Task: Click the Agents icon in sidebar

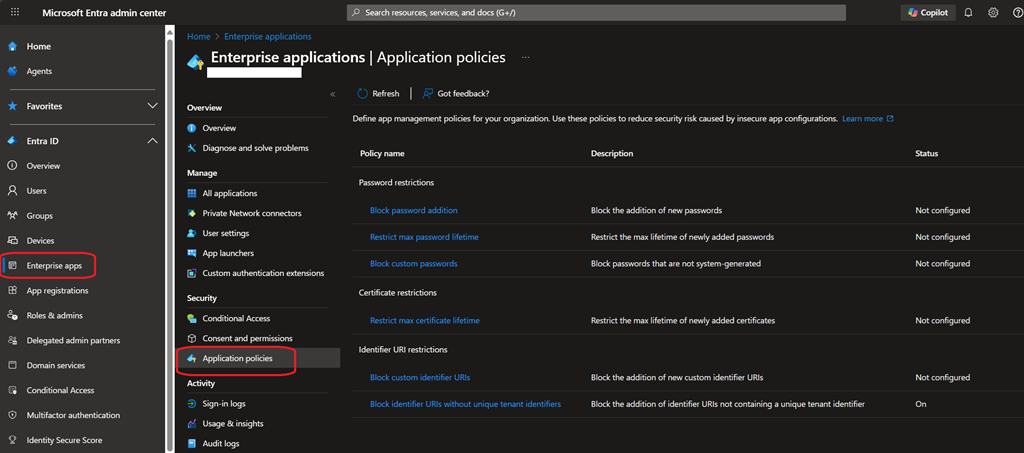Action: click(12, 71)
